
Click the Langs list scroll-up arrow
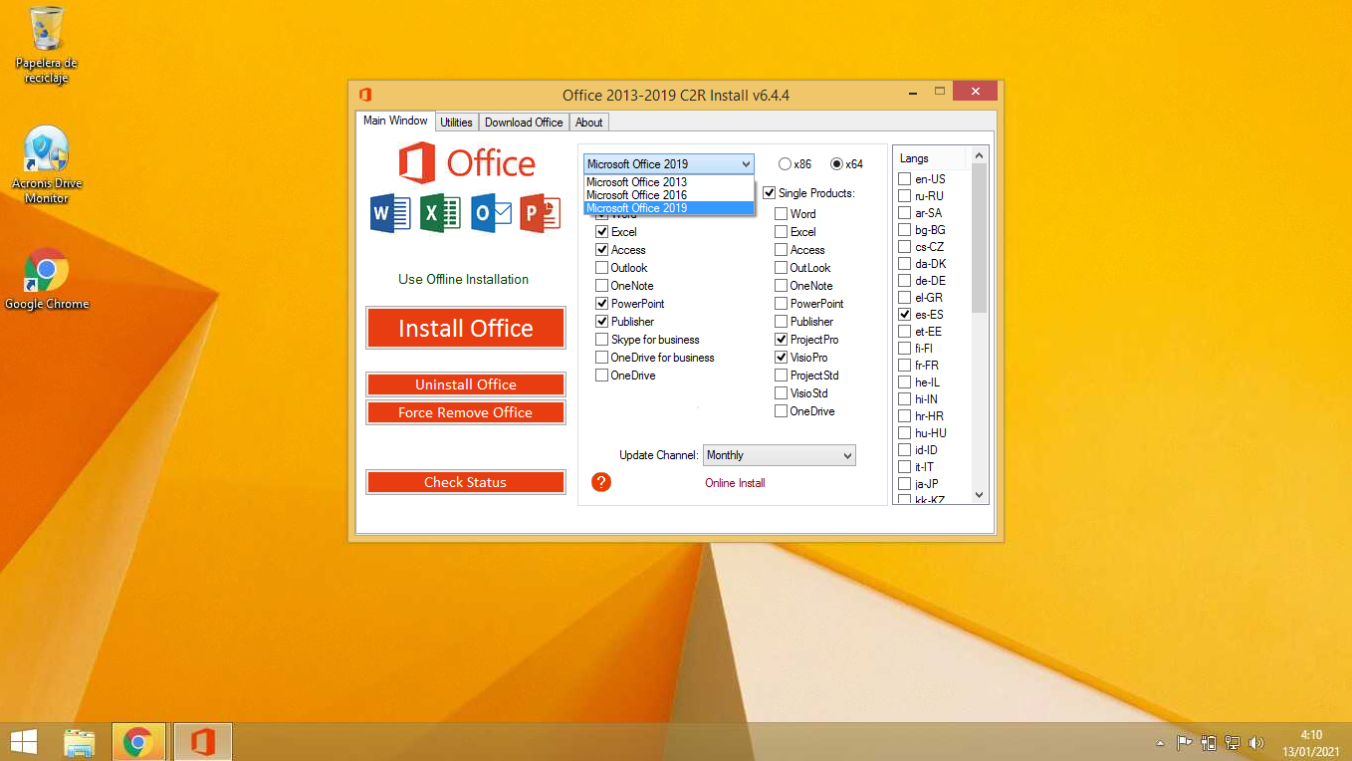pos(979,156)
